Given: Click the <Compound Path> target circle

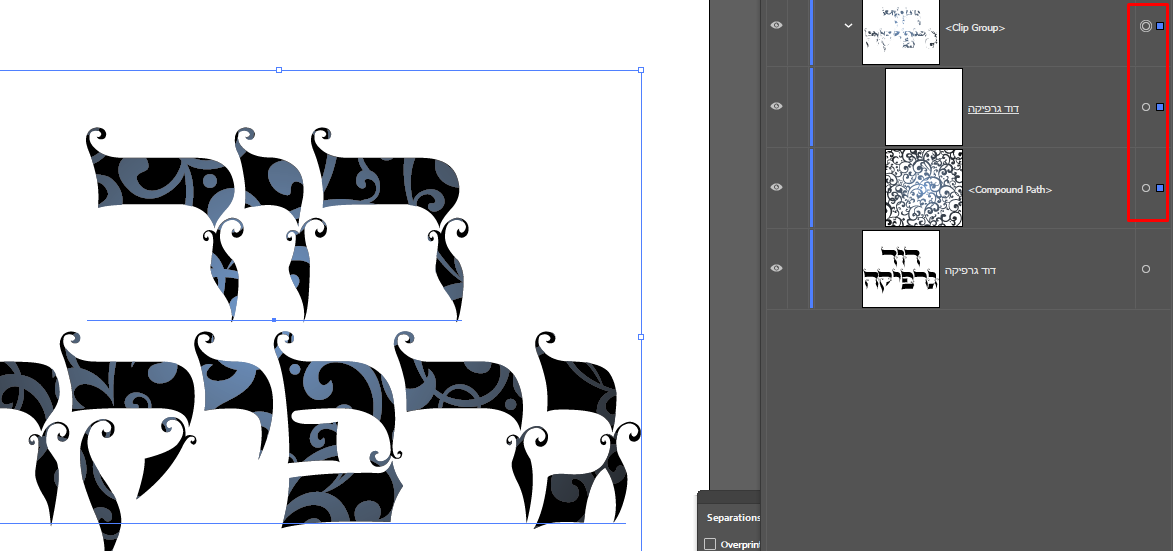Looking at the screenshot, I should [1145, 188].
